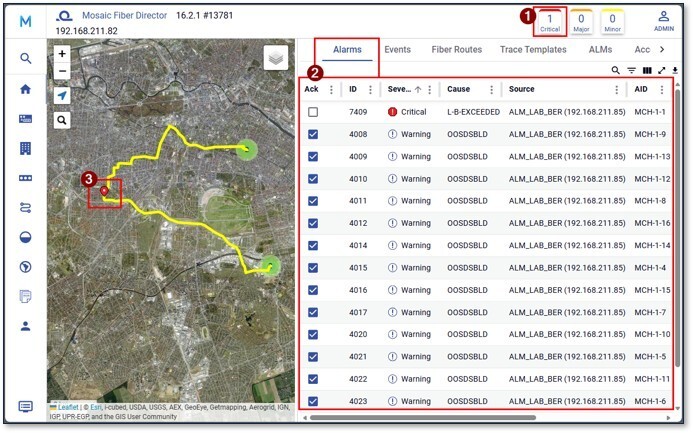The width and height of the screenshot is (693, 433).
Task: Uncheck Ack for alarm 4012
Action: click(x=313, y=223)
